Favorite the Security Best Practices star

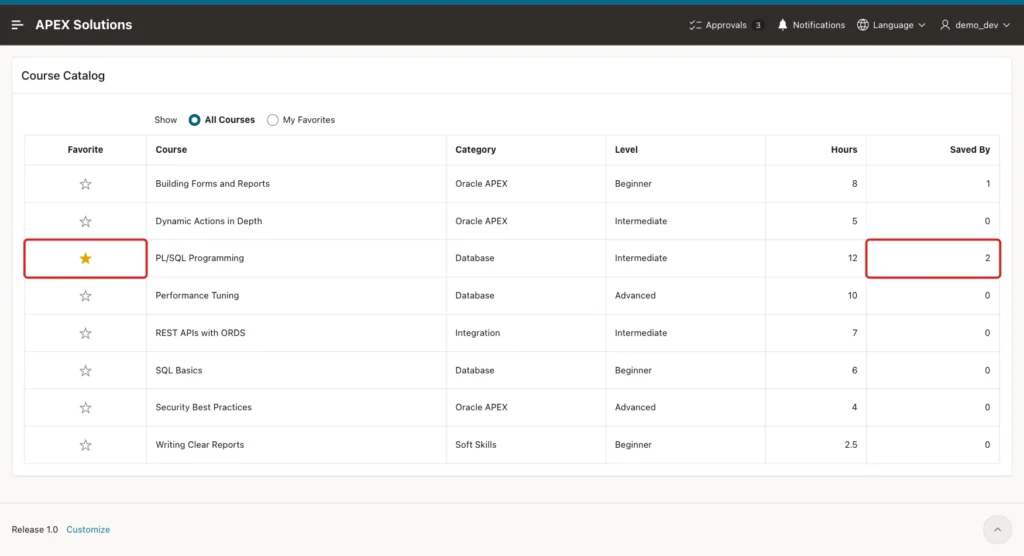point(86,408)
